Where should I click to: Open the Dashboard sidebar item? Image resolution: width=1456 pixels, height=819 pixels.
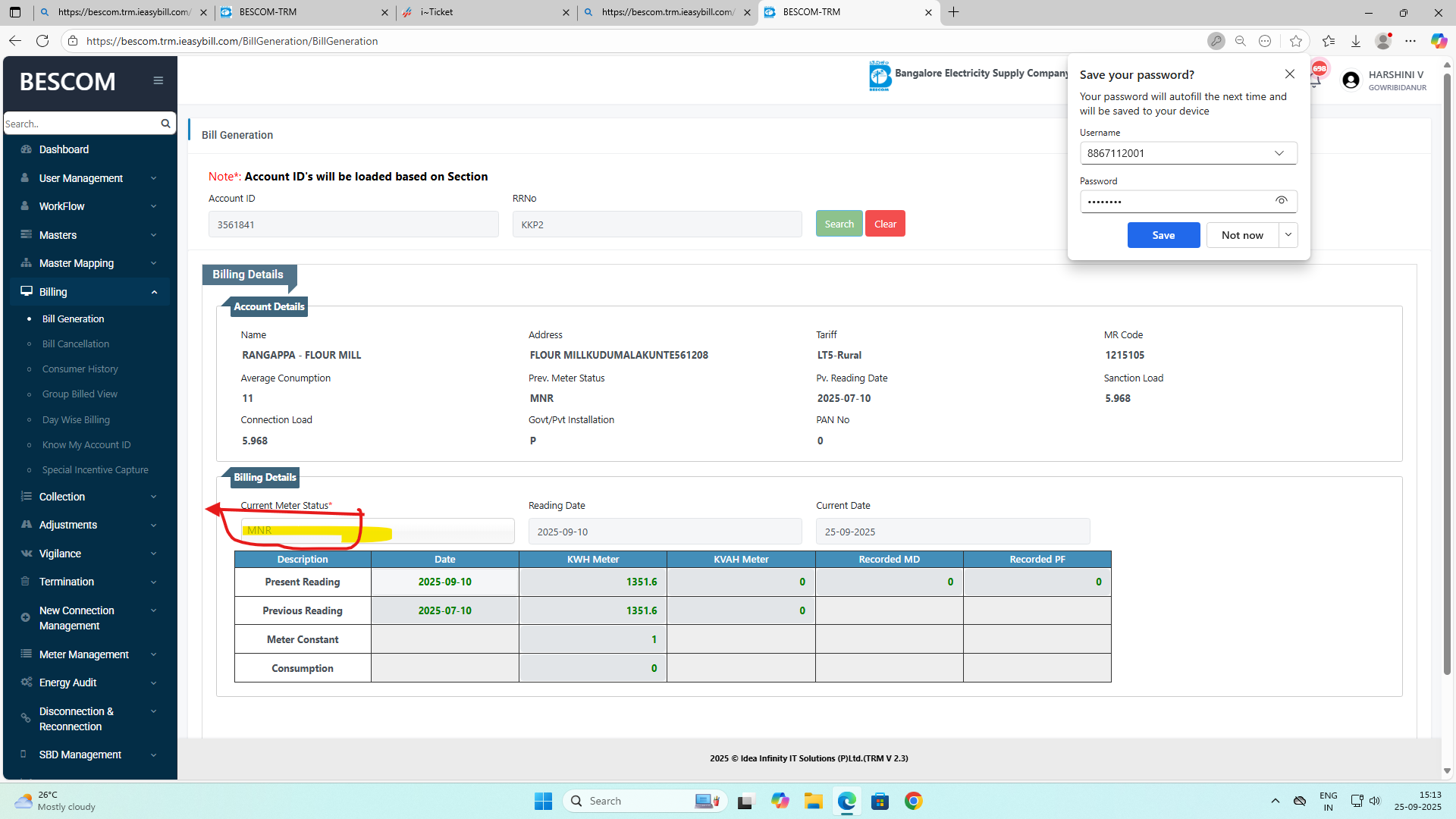(64, 149)
